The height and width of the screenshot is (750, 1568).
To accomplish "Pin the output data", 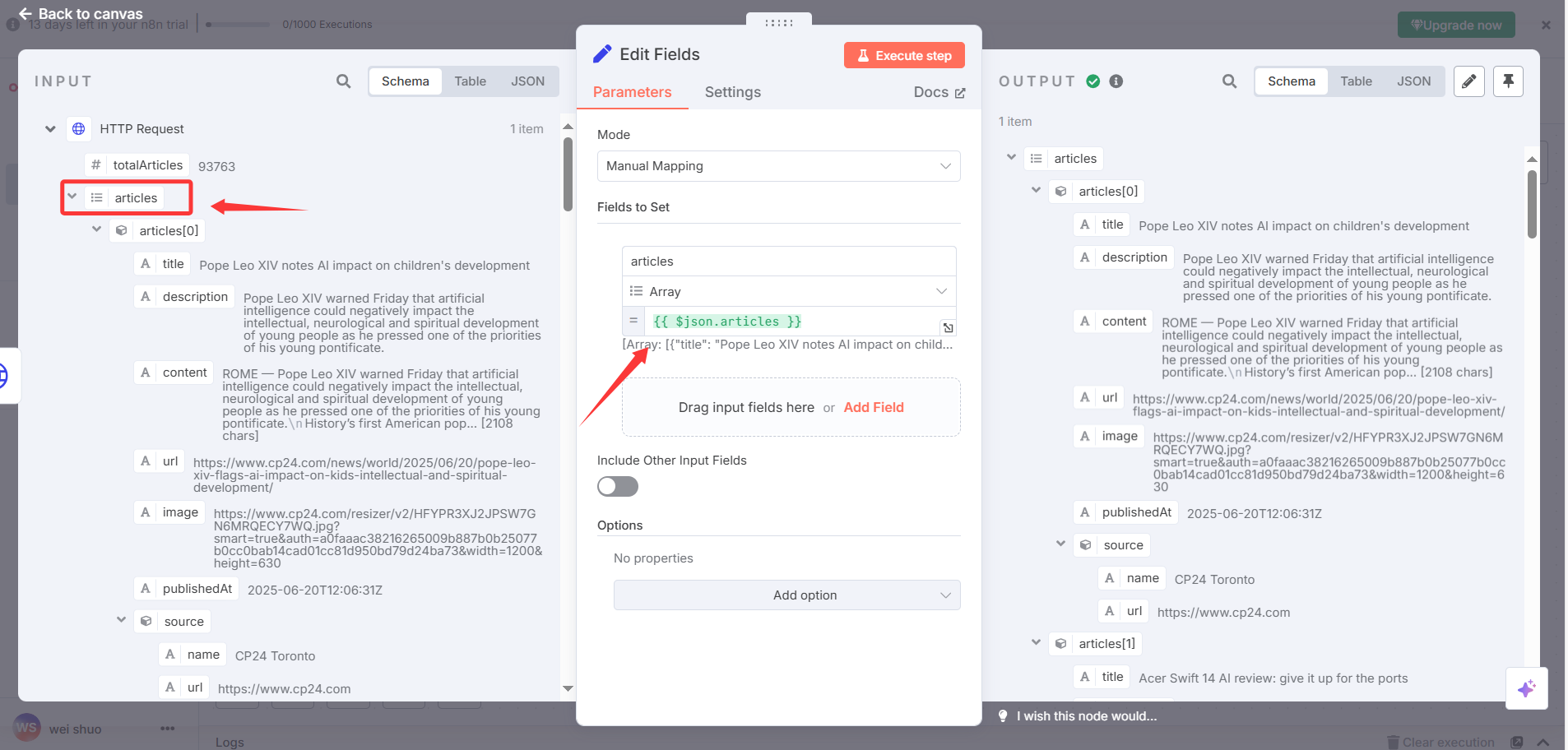I will (x=1508, y=81).
